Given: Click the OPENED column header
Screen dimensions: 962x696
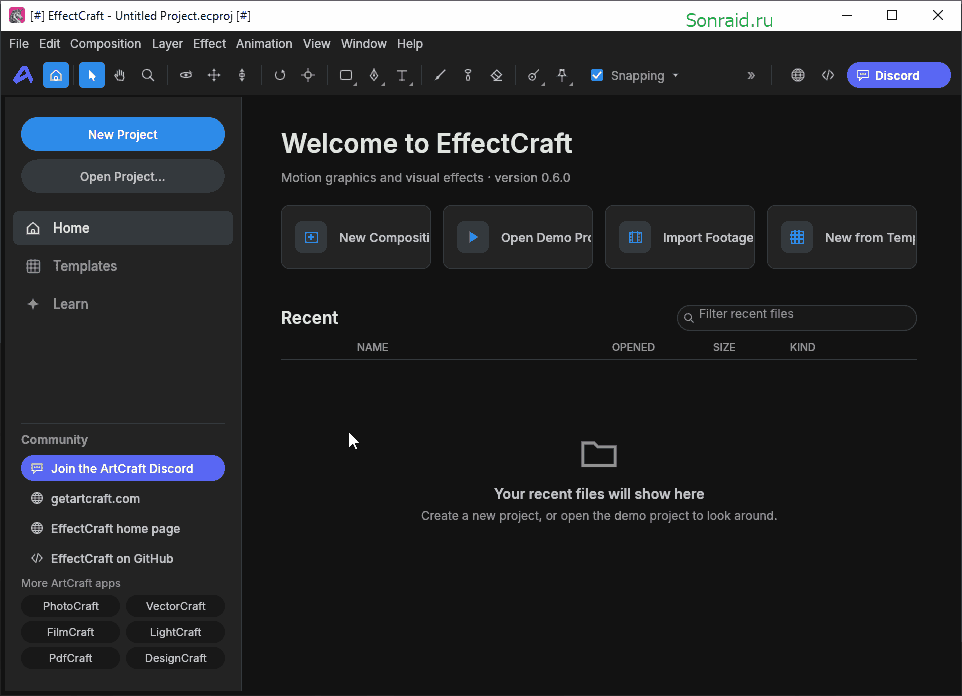Looking at the screenshot, I should point(633,347).
